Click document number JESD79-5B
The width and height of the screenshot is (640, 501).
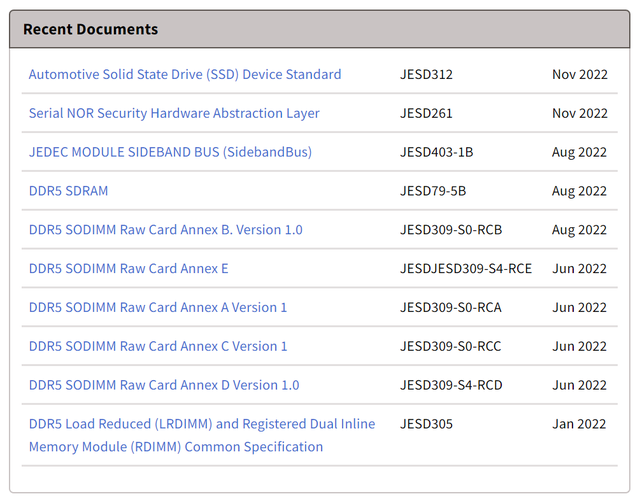[x=433, y=191]
